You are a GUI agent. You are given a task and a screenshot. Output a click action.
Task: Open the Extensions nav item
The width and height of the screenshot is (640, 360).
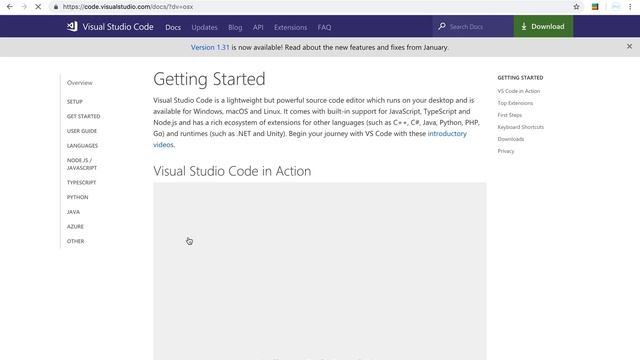pyautogui.click(x=290, y=27)
